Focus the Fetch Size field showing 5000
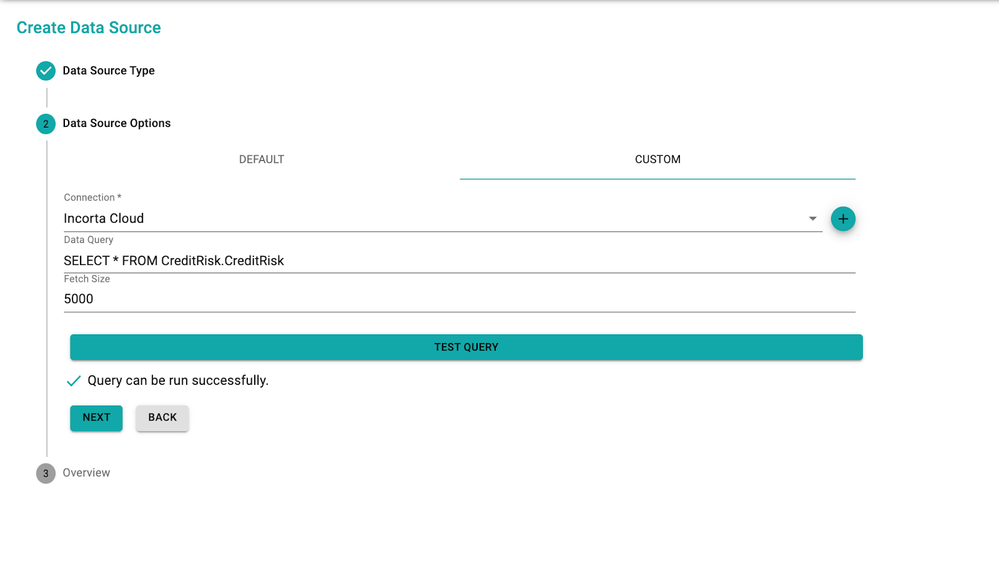Viewport: 999px width, 583px height. [459, 299]
